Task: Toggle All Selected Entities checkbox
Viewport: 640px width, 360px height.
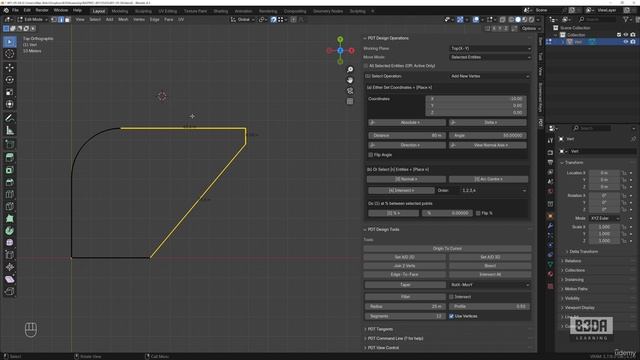Action: point(366,66)
